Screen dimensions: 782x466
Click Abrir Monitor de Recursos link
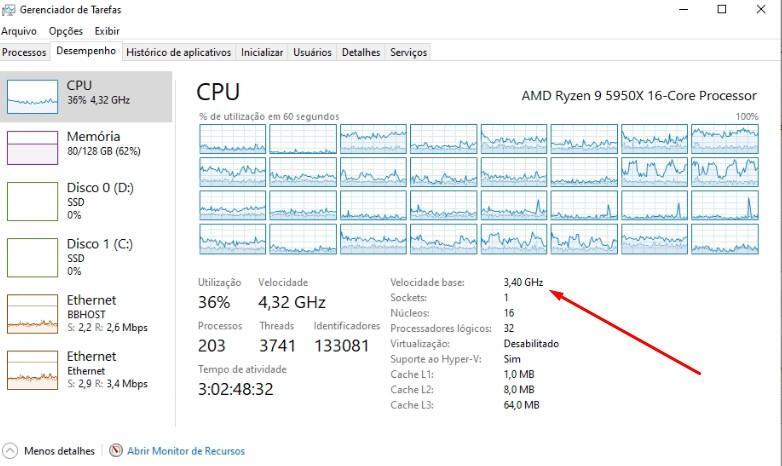pos(186,451)
